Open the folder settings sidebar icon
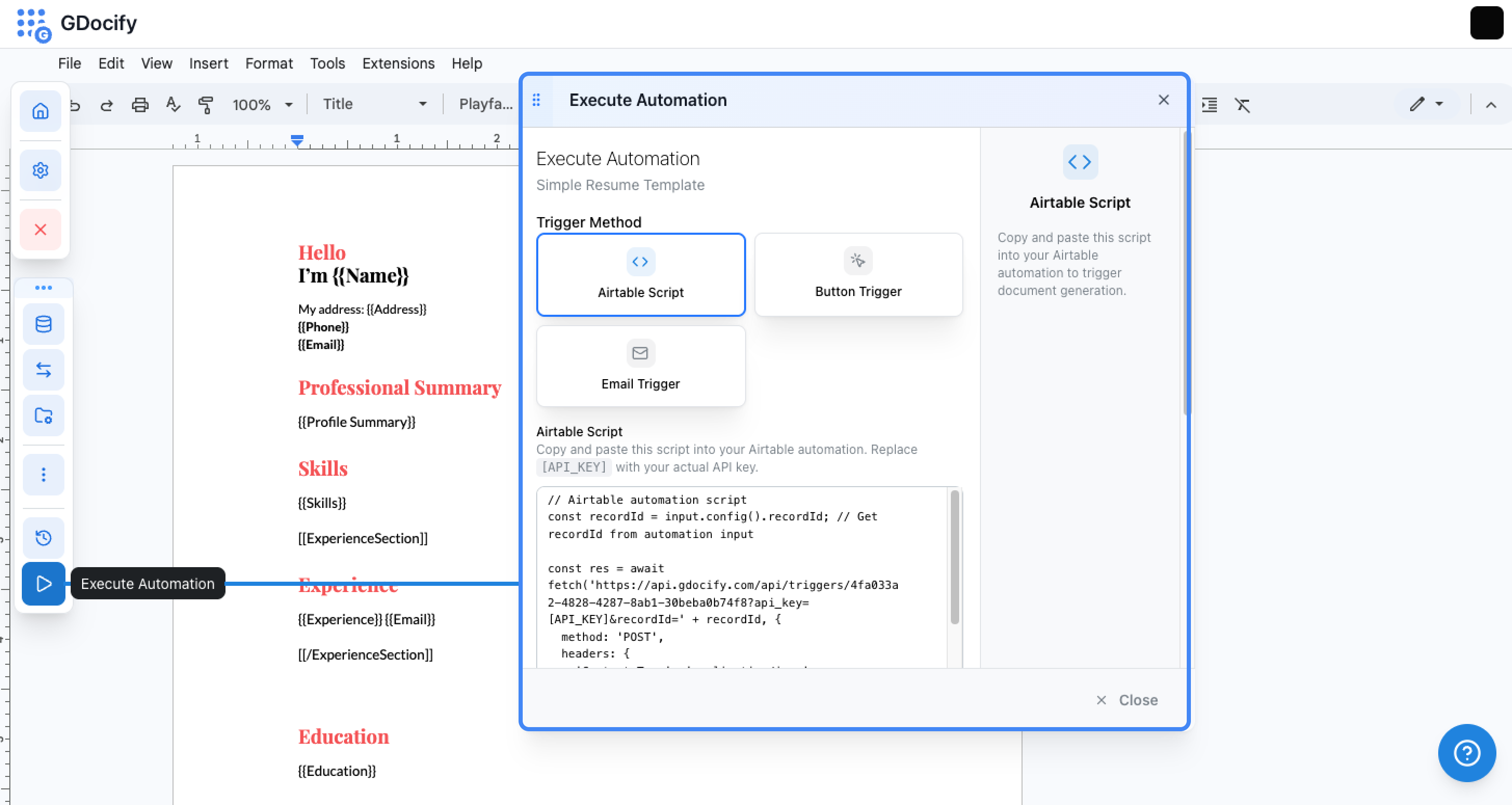The width and height of the screenshot is (1512, 805). [x=44, y=415]
